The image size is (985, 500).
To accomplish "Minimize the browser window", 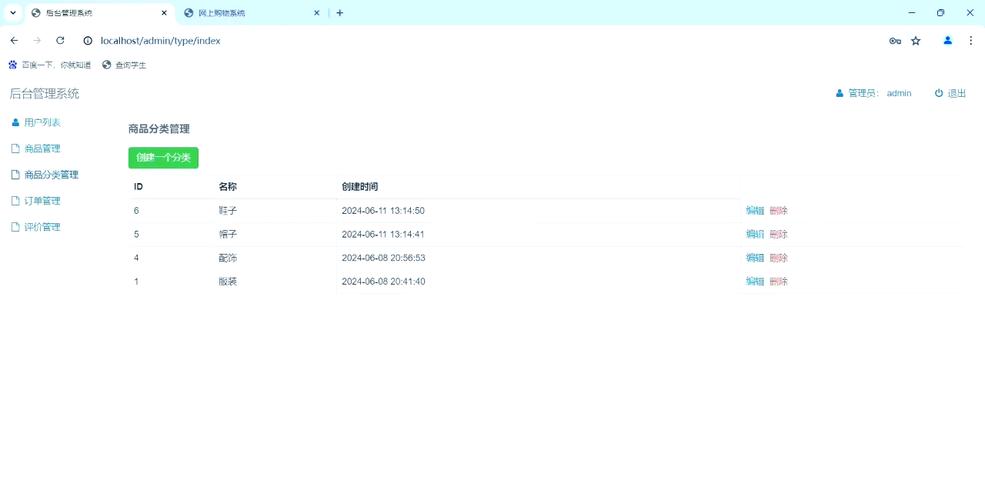I will click(x=912, y=13).
